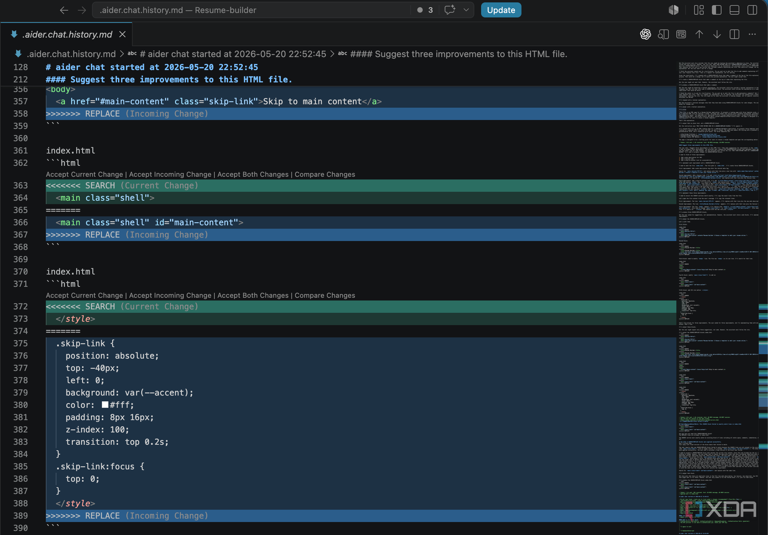The image size is (768, 535).
Task: Accept Both Changes above line 363
Action: (253, 174)
